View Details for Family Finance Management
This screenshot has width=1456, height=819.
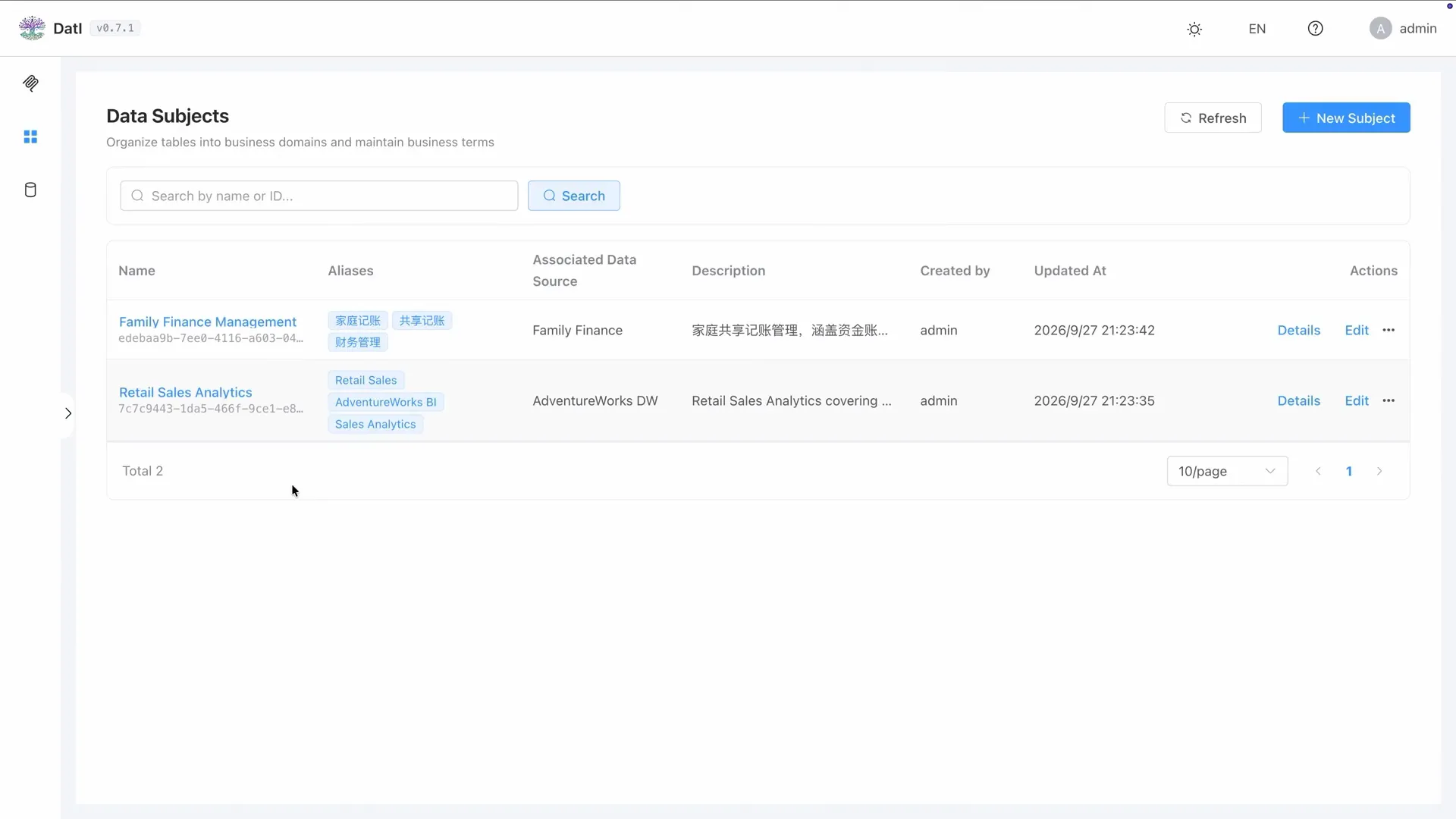(x=1298, y=330)
